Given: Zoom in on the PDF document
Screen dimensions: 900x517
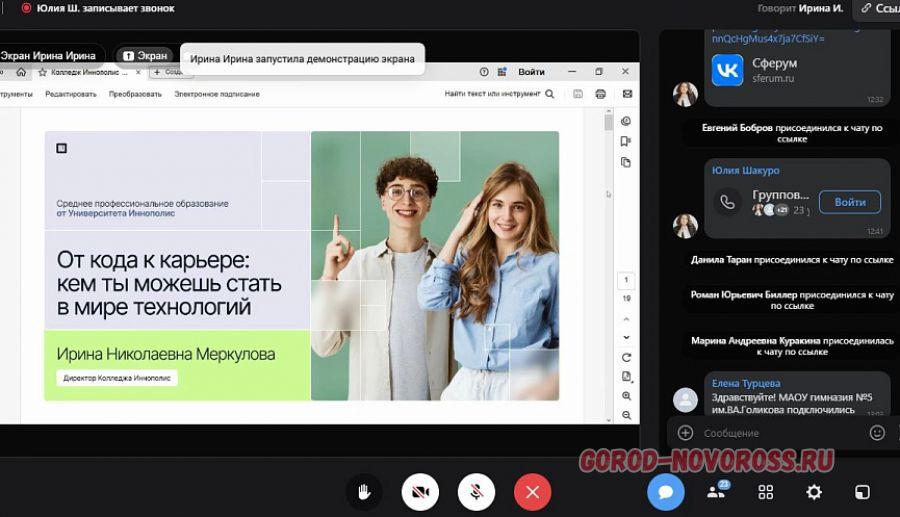Looking at the screenshot, I should [x=626, y=396].
